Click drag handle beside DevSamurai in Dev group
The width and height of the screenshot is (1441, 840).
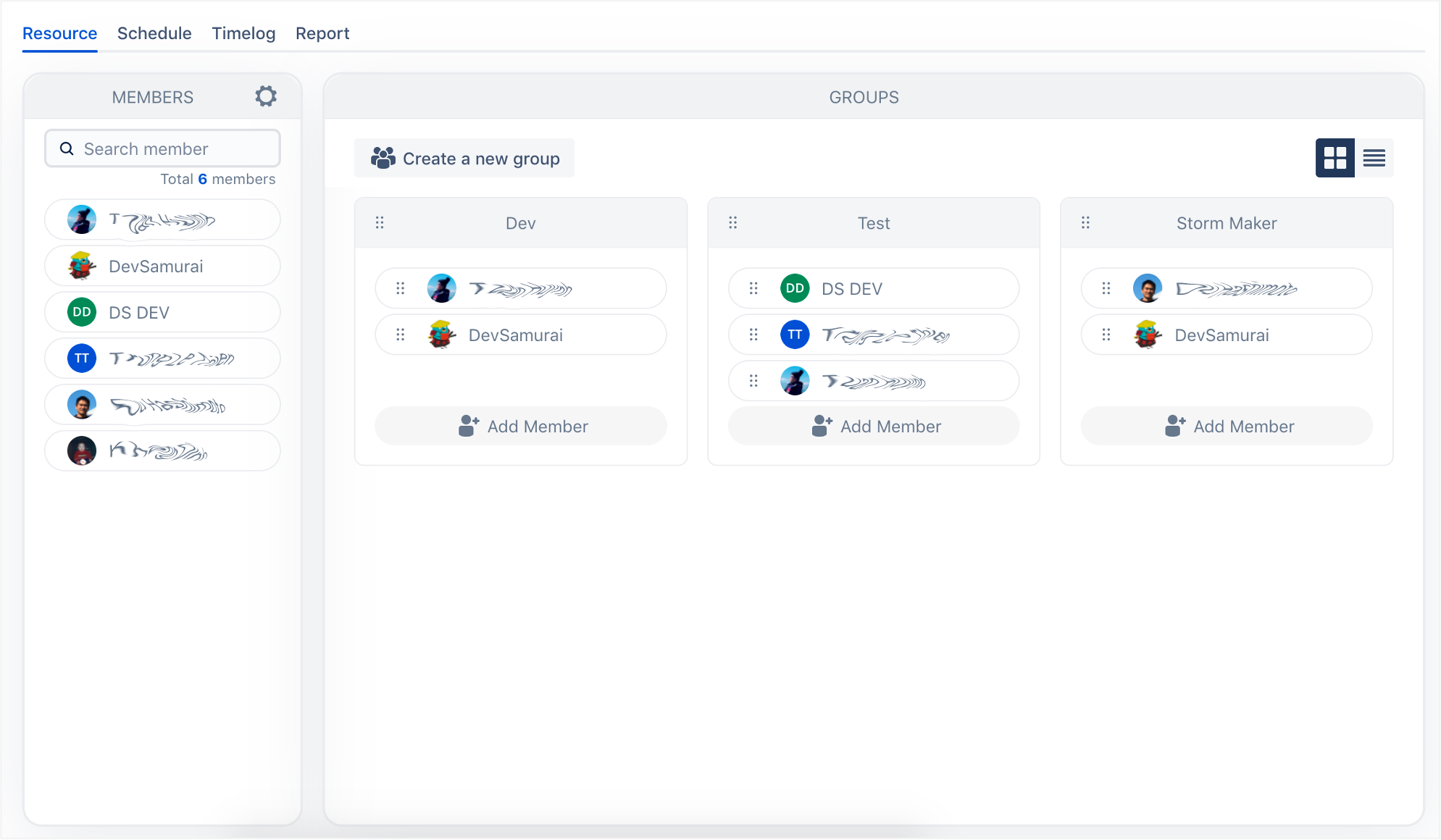click(401, 335)
